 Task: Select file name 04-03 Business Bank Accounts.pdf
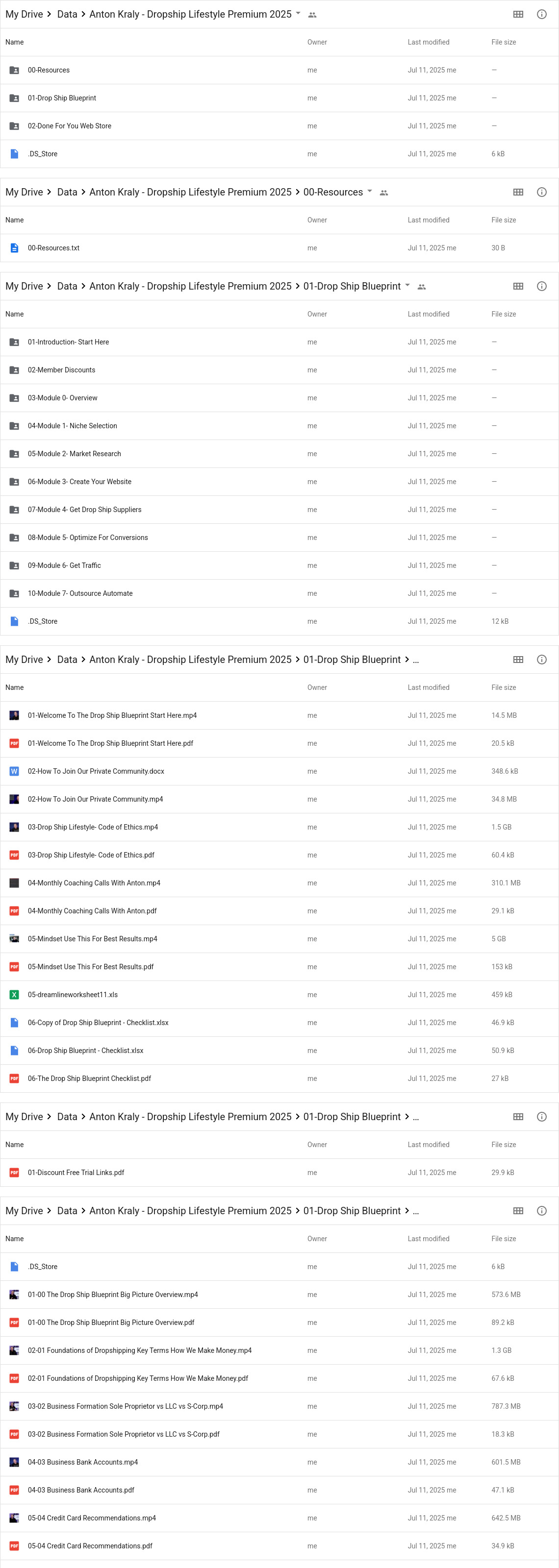click(x=81, y=1490)
